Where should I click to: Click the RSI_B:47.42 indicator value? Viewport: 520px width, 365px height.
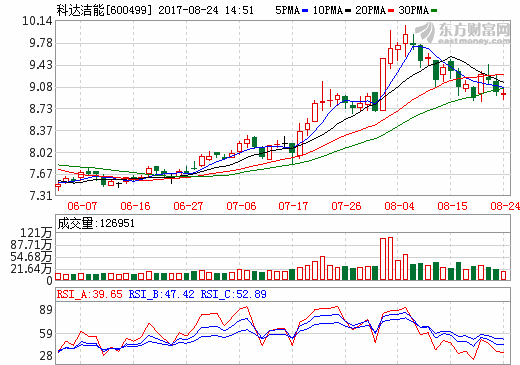162,294
